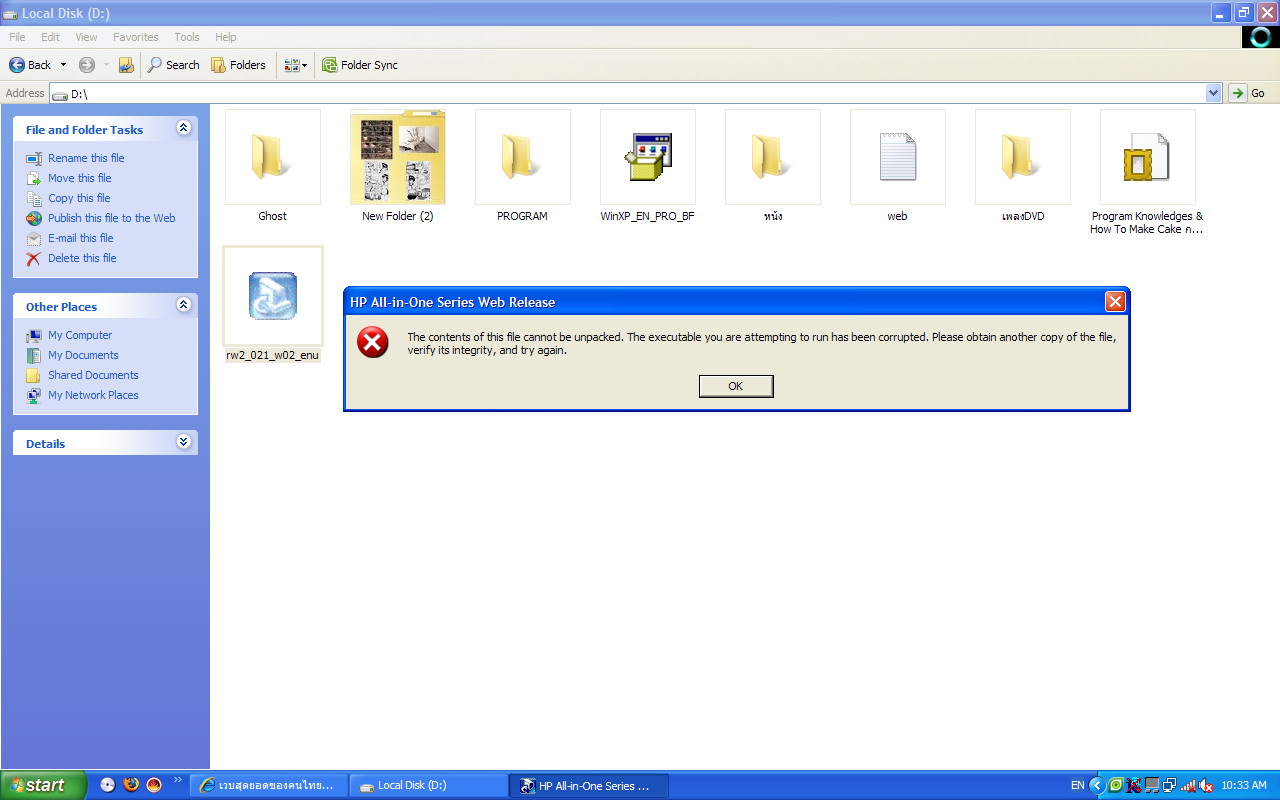Screen dimensions: 1280x800
Task: Click Copy this file link
Action: pyautogui.click(x=79, y=198)
